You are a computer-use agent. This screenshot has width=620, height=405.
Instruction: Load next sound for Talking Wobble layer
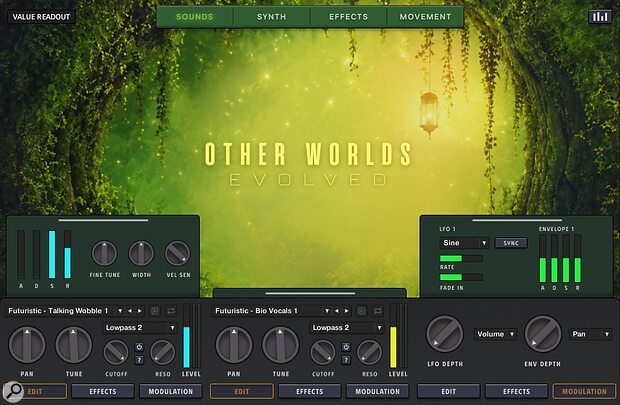tap(140, 311)
